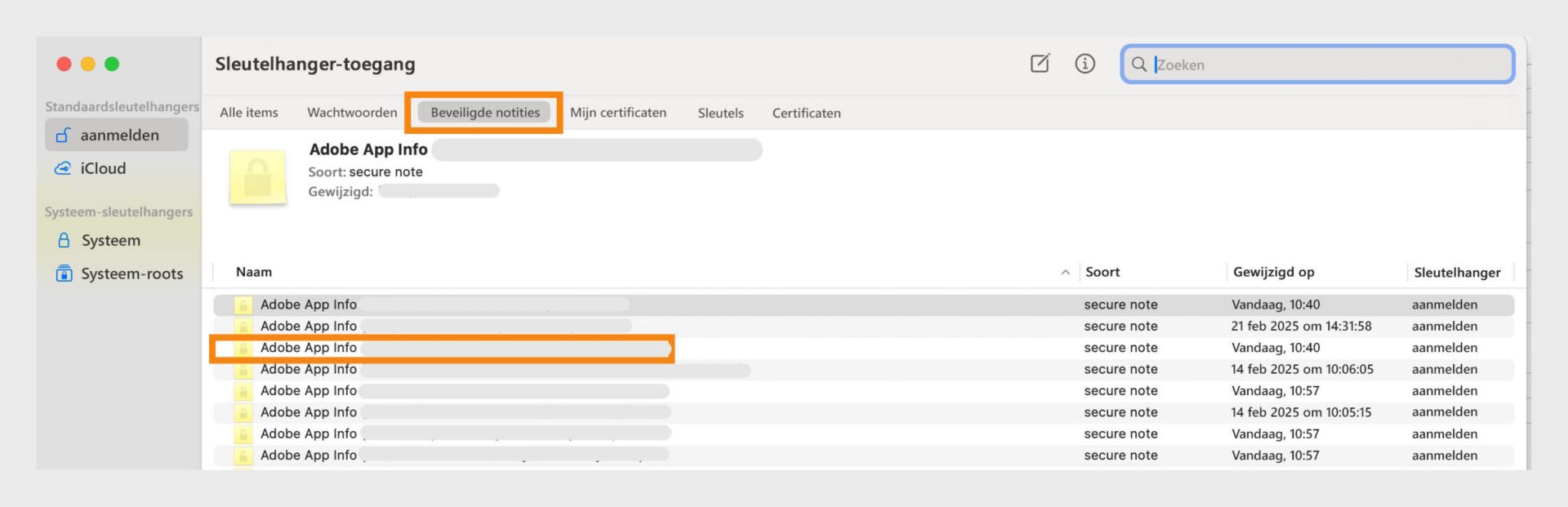Click the Systeem-sleutelhangers sidebar heading
Screen dimensions: 1568x507
[x=118, y=212]
